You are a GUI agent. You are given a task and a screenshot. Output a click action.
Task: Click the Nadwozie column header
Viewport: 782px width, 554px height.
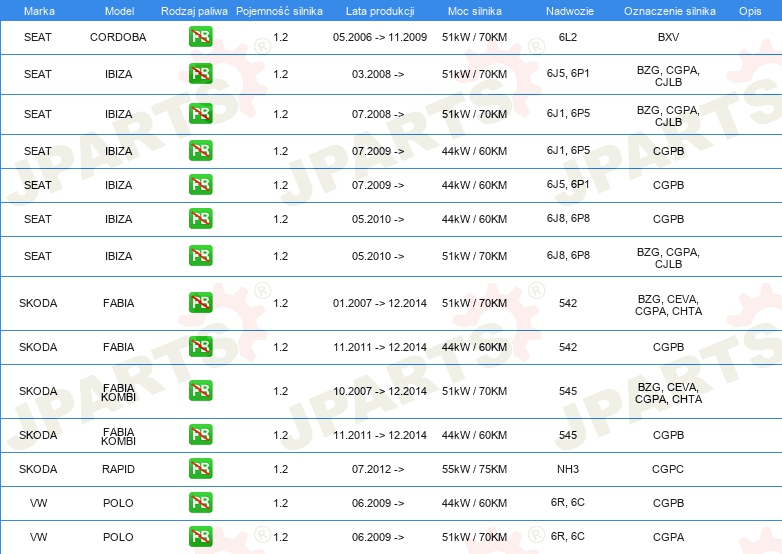570,11
